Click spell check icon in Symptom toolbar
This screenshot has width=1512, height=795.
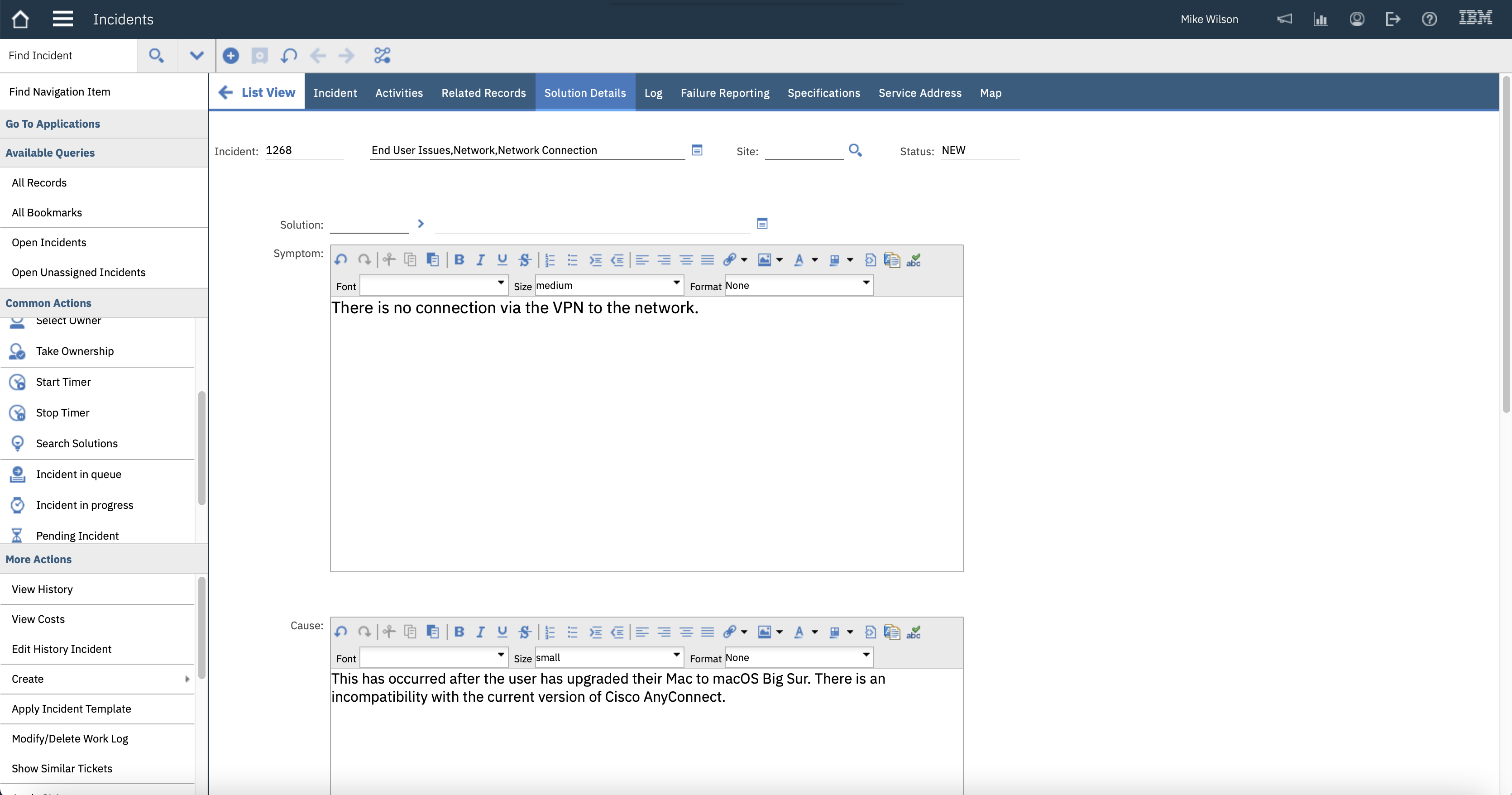point(913,260)
